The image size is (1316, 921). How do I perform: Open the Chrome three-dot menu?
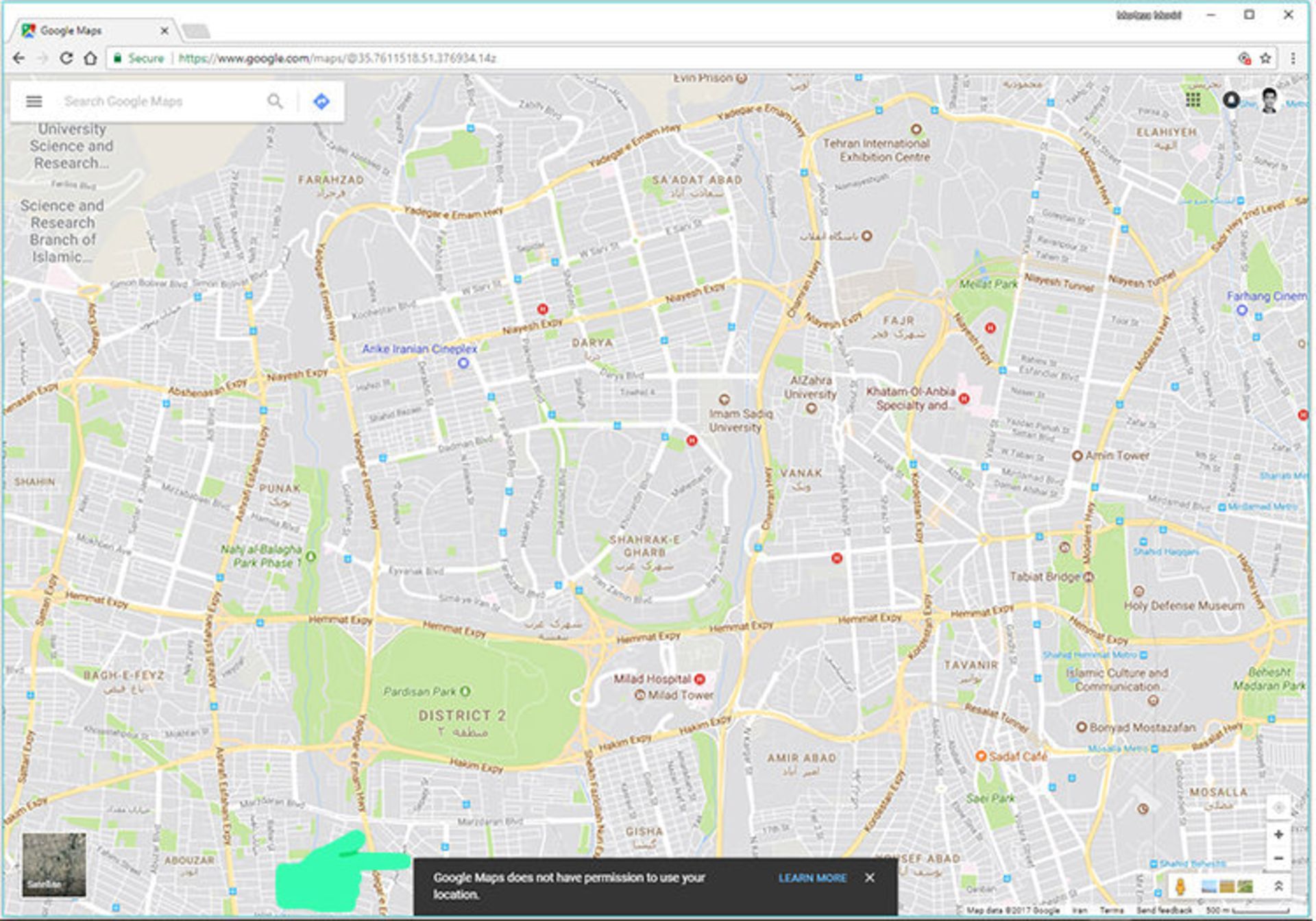tap(1293, 58)
